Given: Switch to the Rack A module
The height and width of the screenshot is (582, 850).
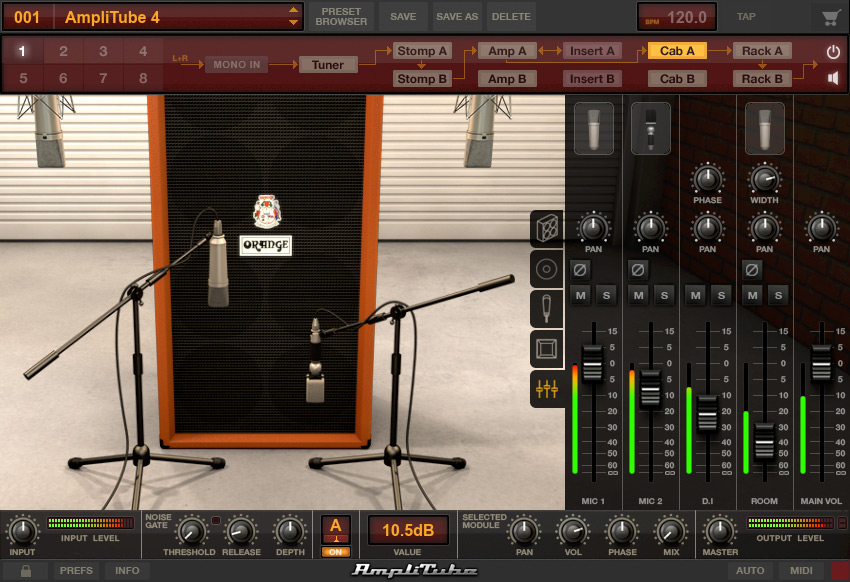Looking at the screenshot, I should point(762,51).
